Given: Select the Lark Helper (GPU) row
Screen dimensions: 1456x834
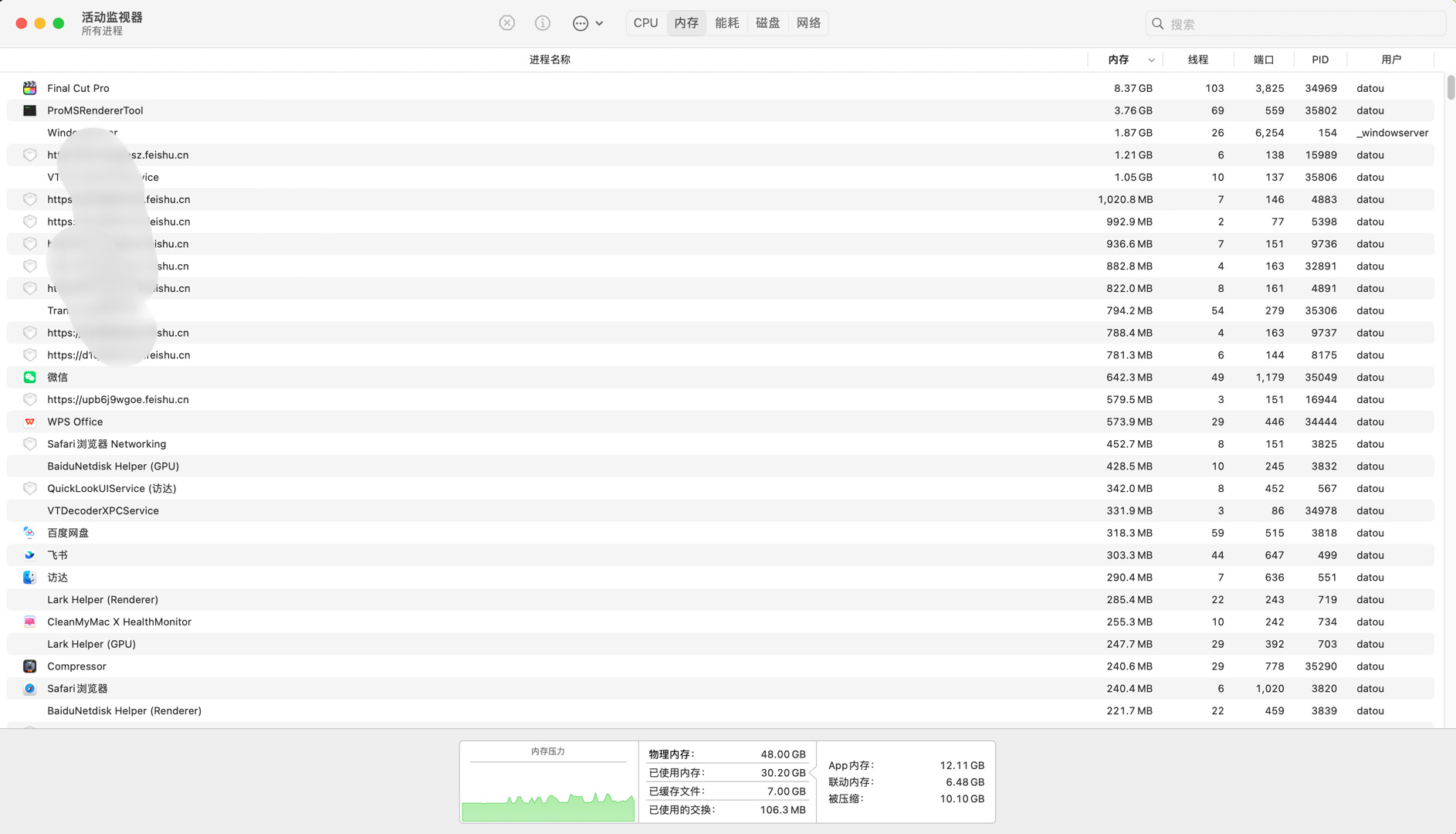Looking at the screenshot, I should (720, 644).
